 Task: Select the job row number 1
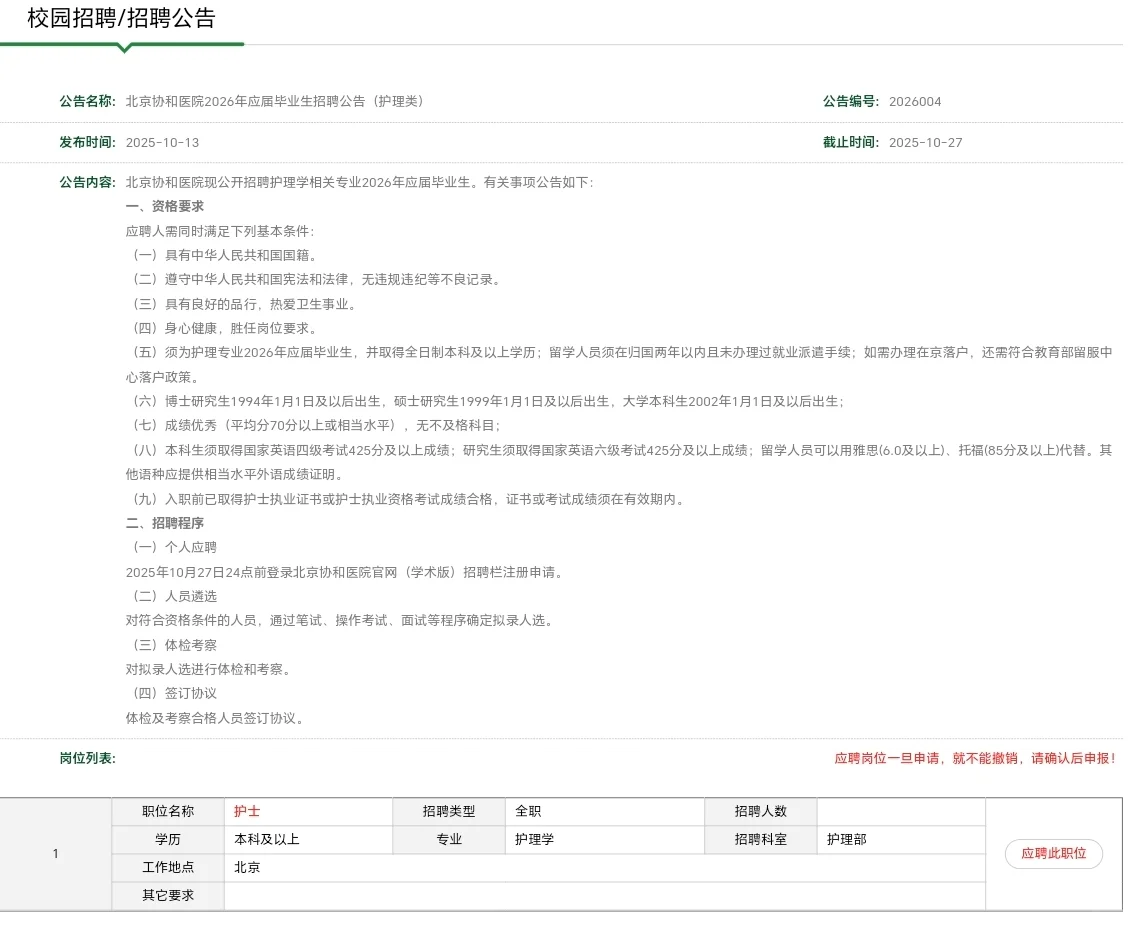tap(57, 854)
